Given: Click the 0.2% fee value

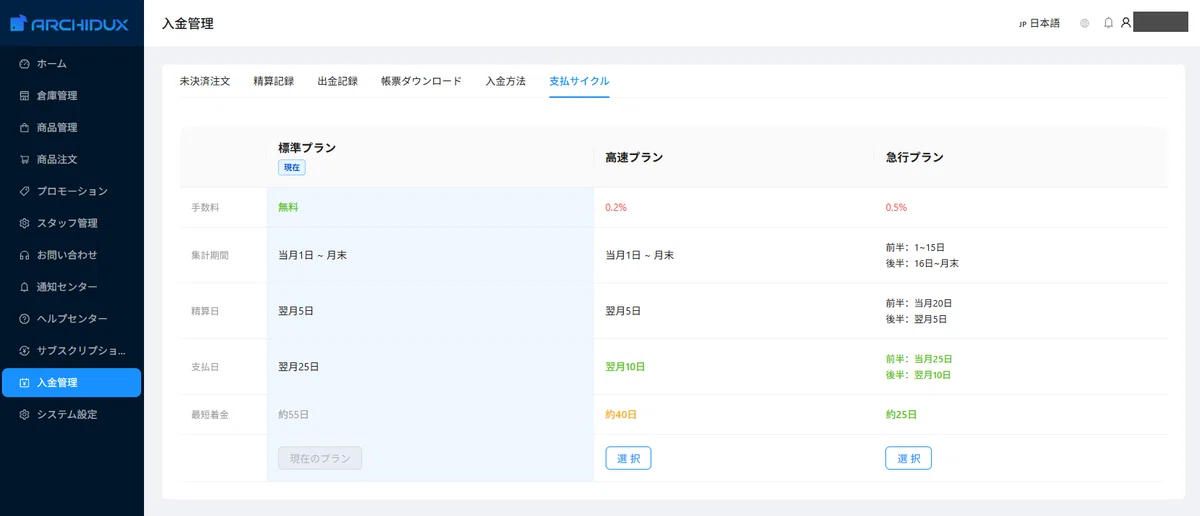Looking at the screenshot, I should pos(616,207).
